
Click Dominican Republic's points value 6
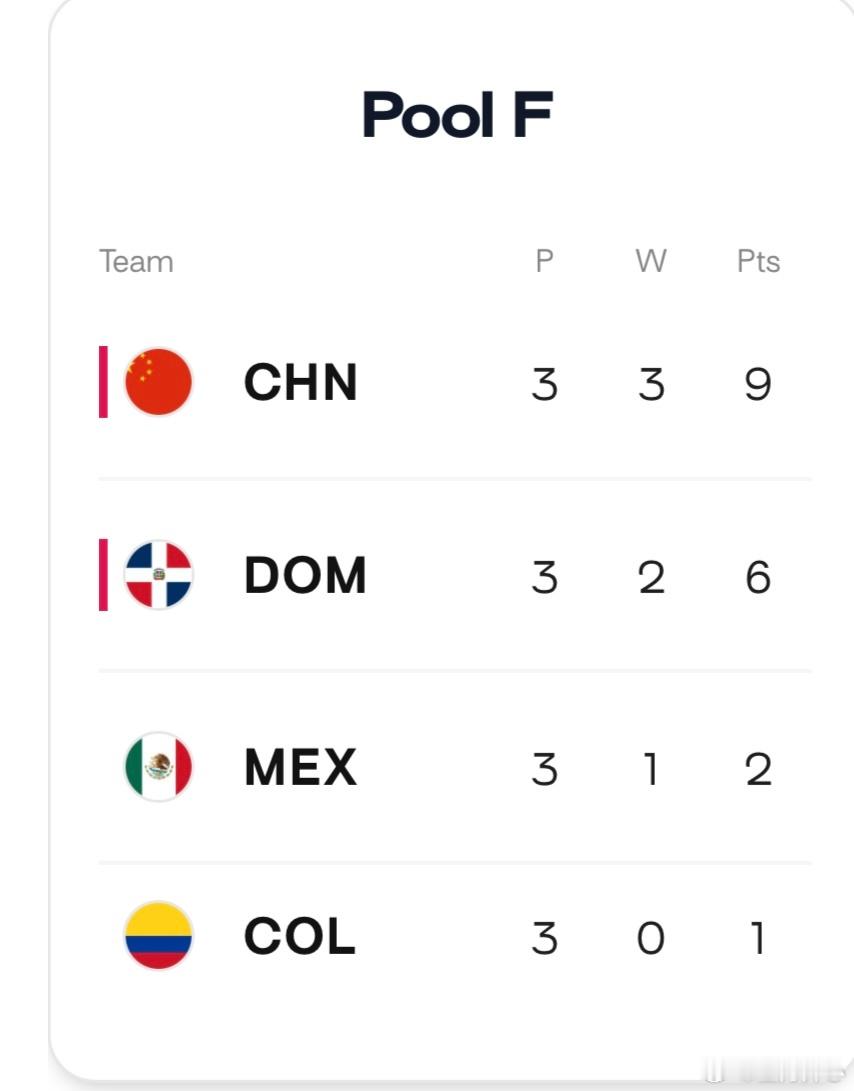758,577
